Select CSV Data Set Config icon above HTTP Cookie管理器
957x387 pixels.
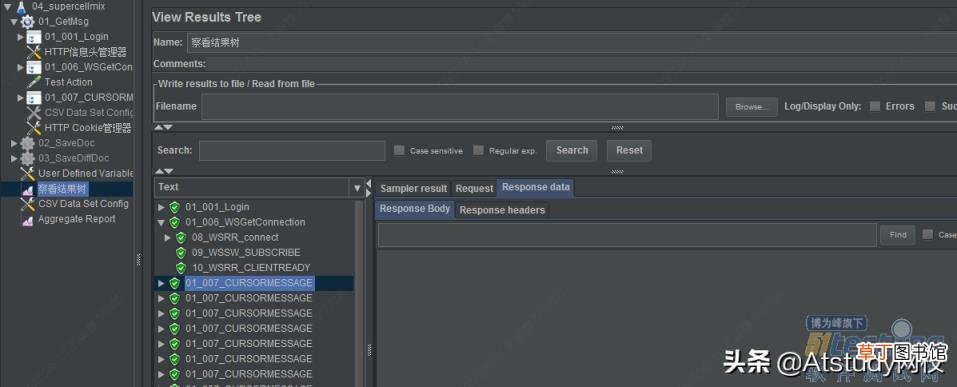point(34,113)
